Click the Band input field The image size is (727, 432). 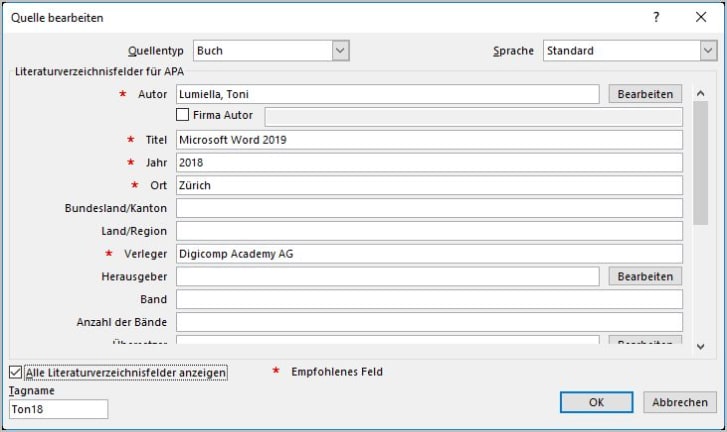pos(429,299)
